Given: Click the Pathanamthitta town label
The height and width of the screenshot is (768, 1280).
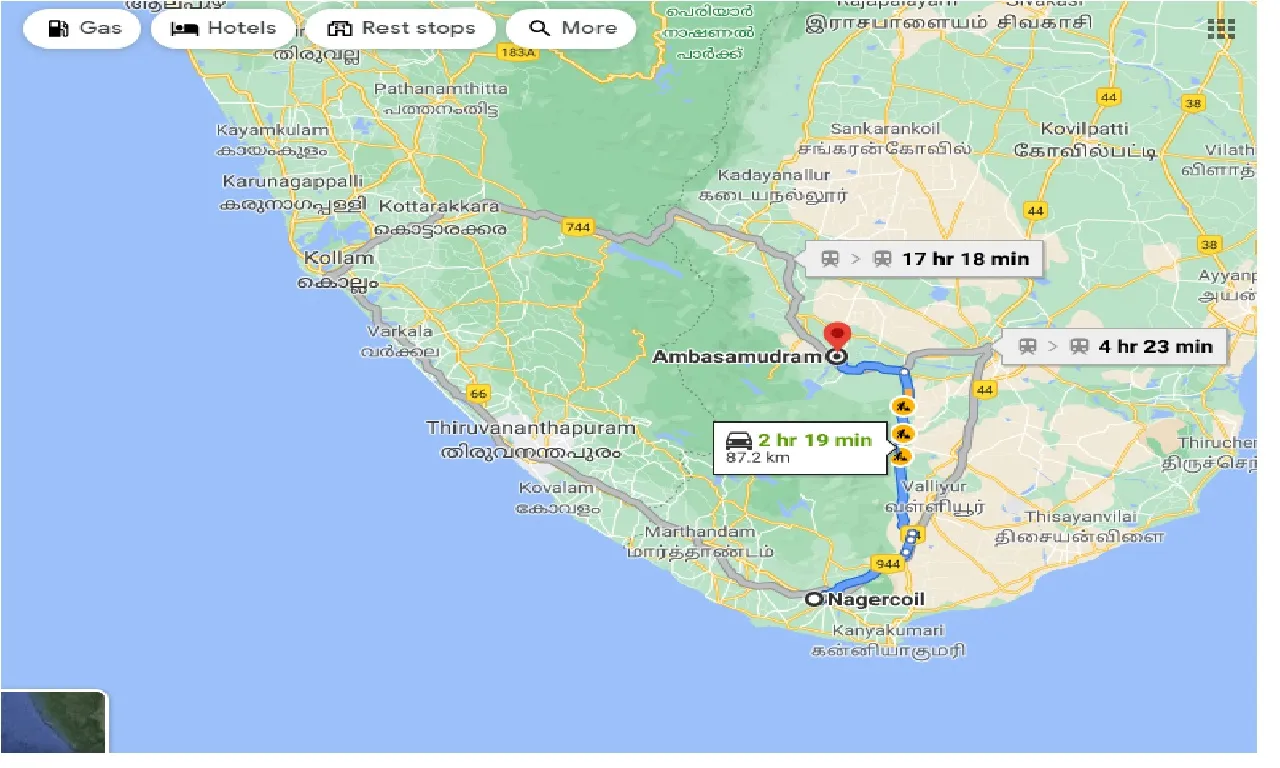Looking at the screenshot, I should (440, 98).
